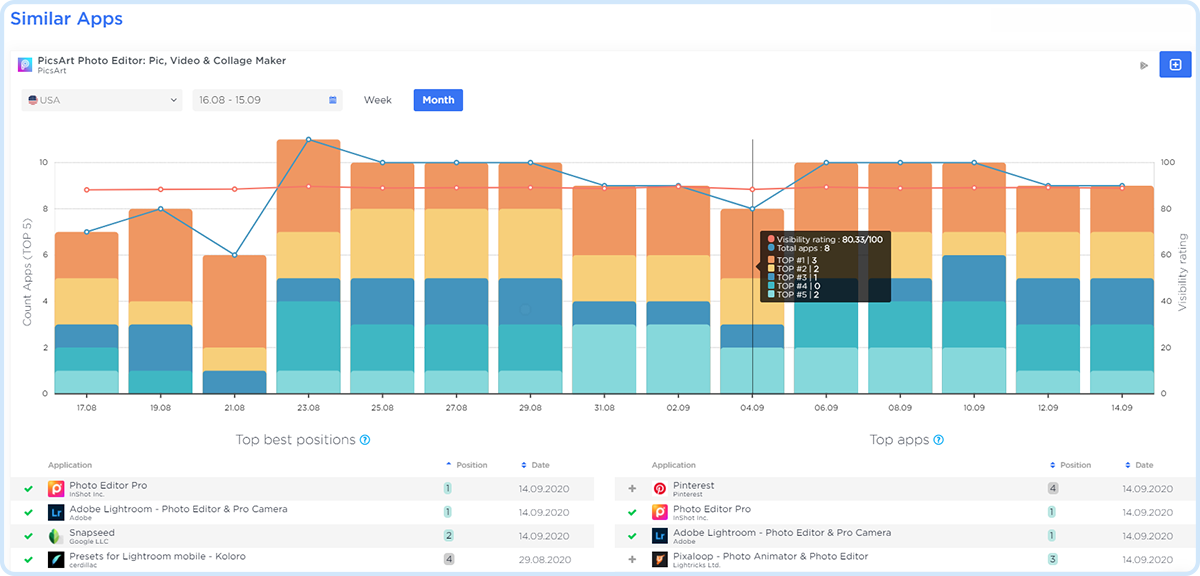The height and width of the screenshot is (576, 1200).
Task: Click the Snapseed app icon
Action: point(56,536)
